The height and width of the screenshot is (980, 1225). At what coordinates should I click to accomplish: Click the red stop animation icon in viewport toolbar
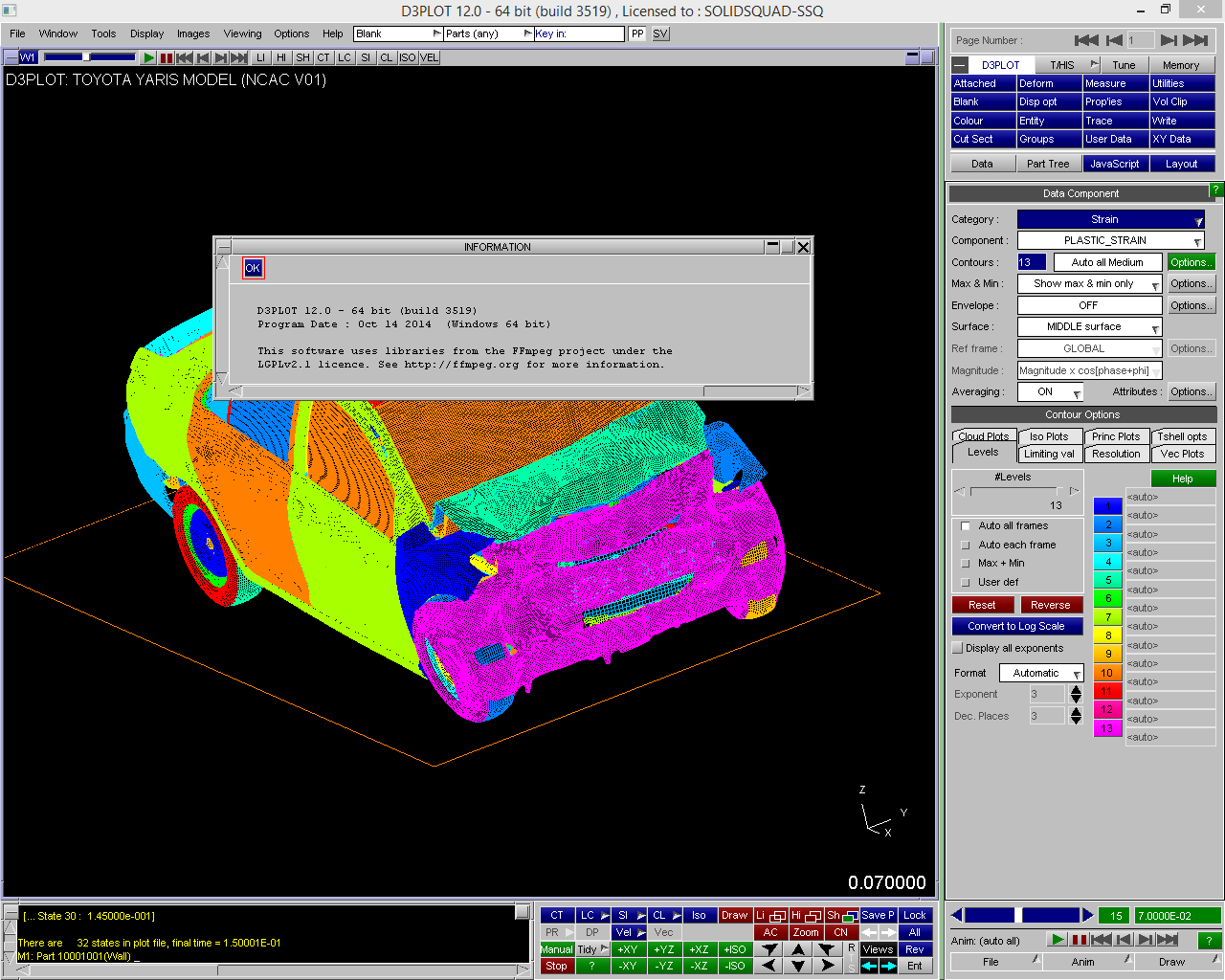[167, 57]
